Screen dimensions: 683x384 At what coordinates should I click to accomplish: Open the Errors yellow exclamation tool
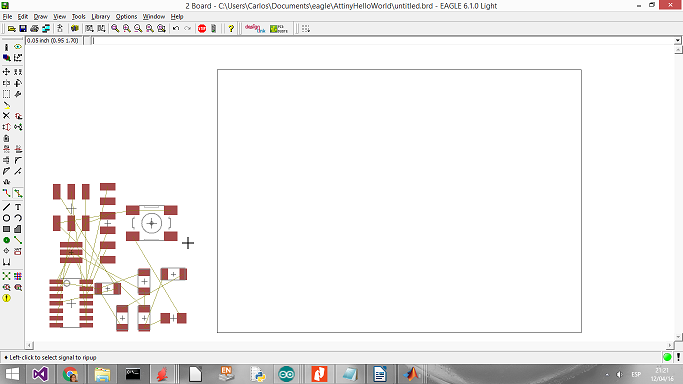coord(6,298)
